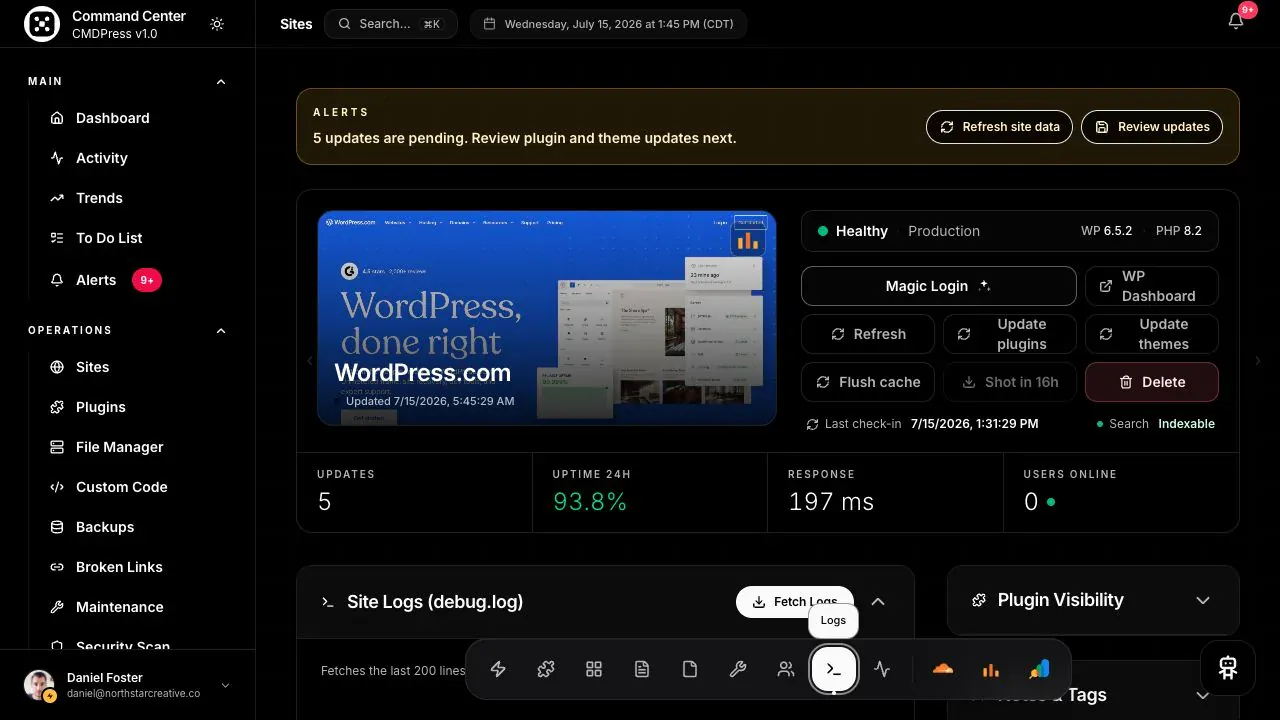Click the Custom Code brackets icon
This screenshot has width=1280, height=720.
[x=57, y=487]
